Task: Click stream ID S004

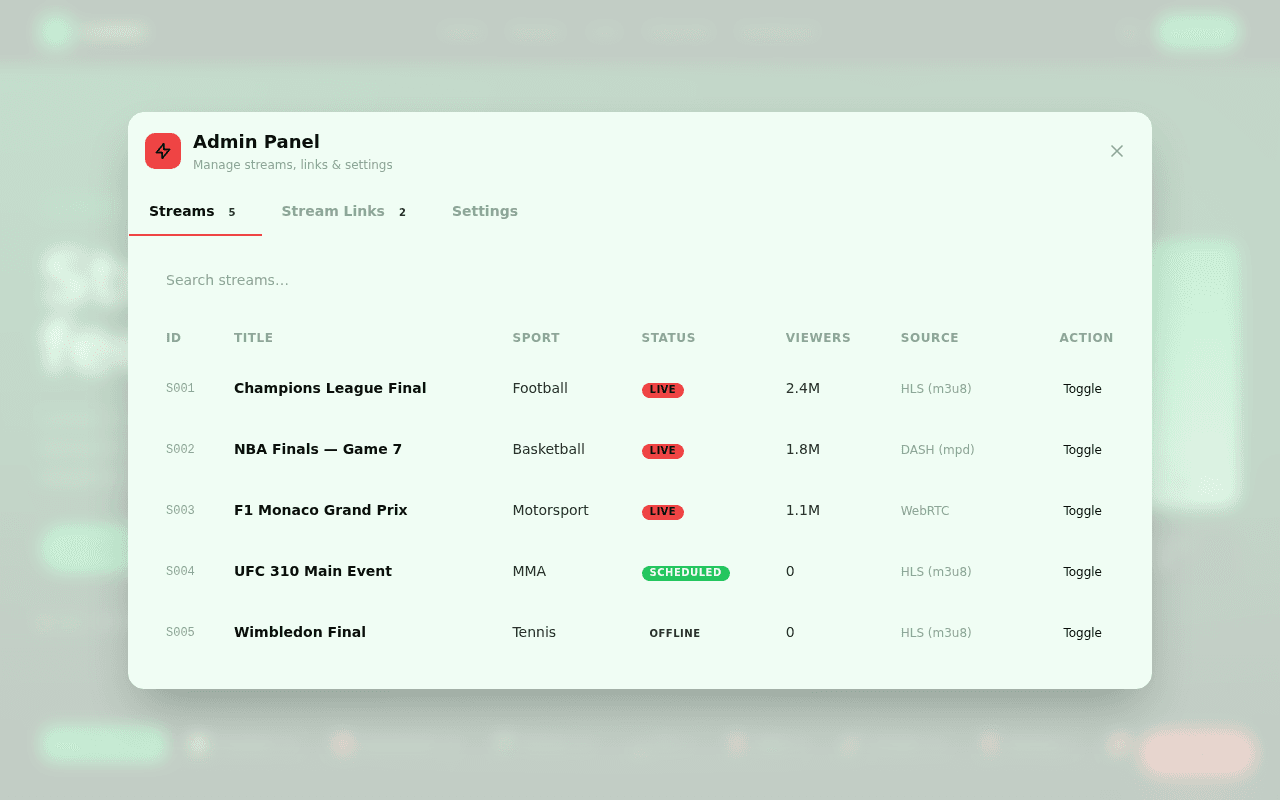Action: tap(180, 571)
